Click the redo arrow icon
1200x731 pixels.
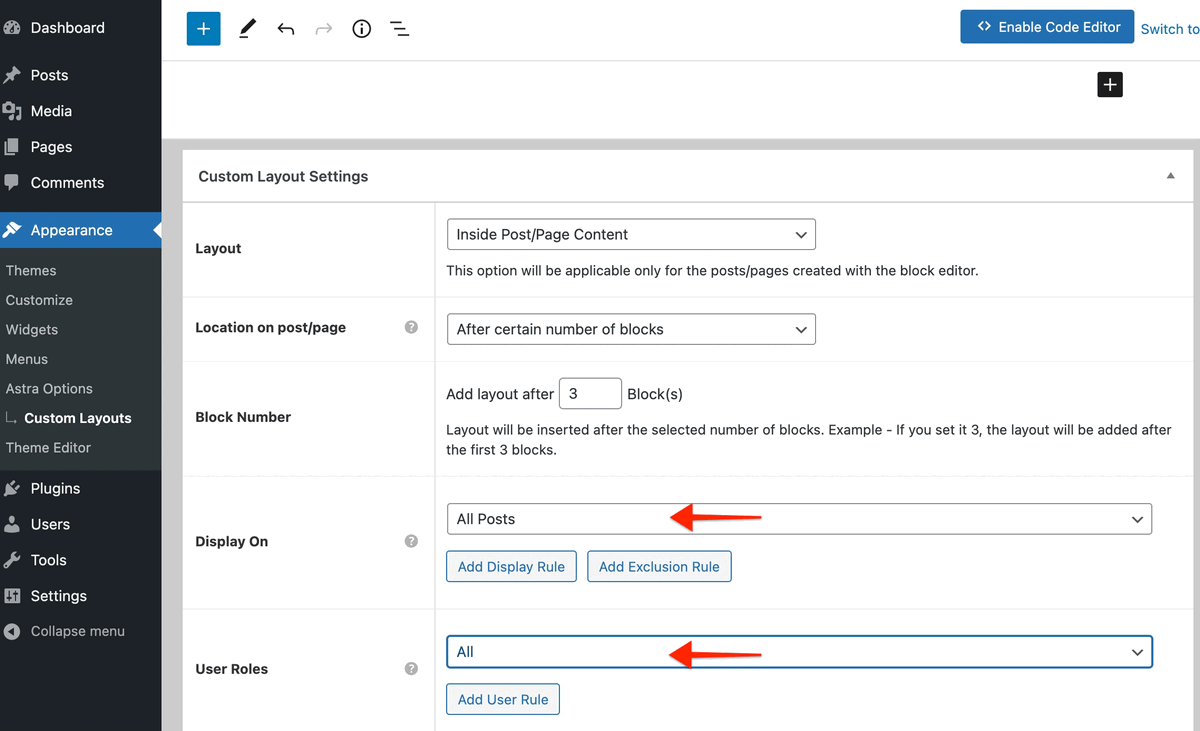323,29
